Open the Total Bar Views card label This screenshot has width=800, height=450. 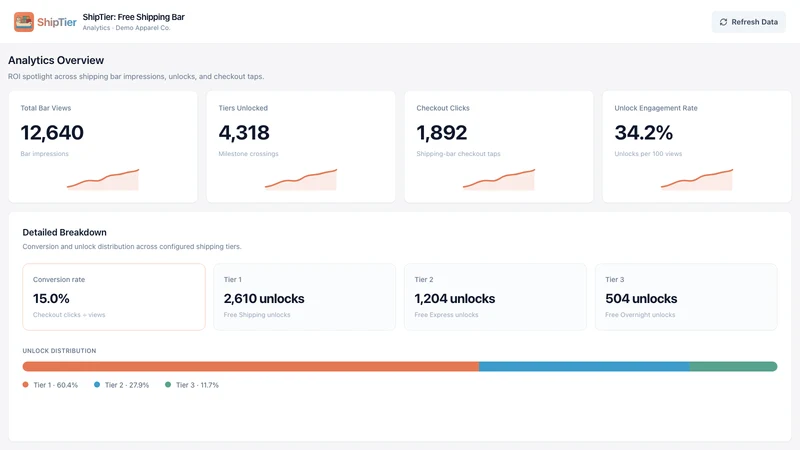(46, 108)
